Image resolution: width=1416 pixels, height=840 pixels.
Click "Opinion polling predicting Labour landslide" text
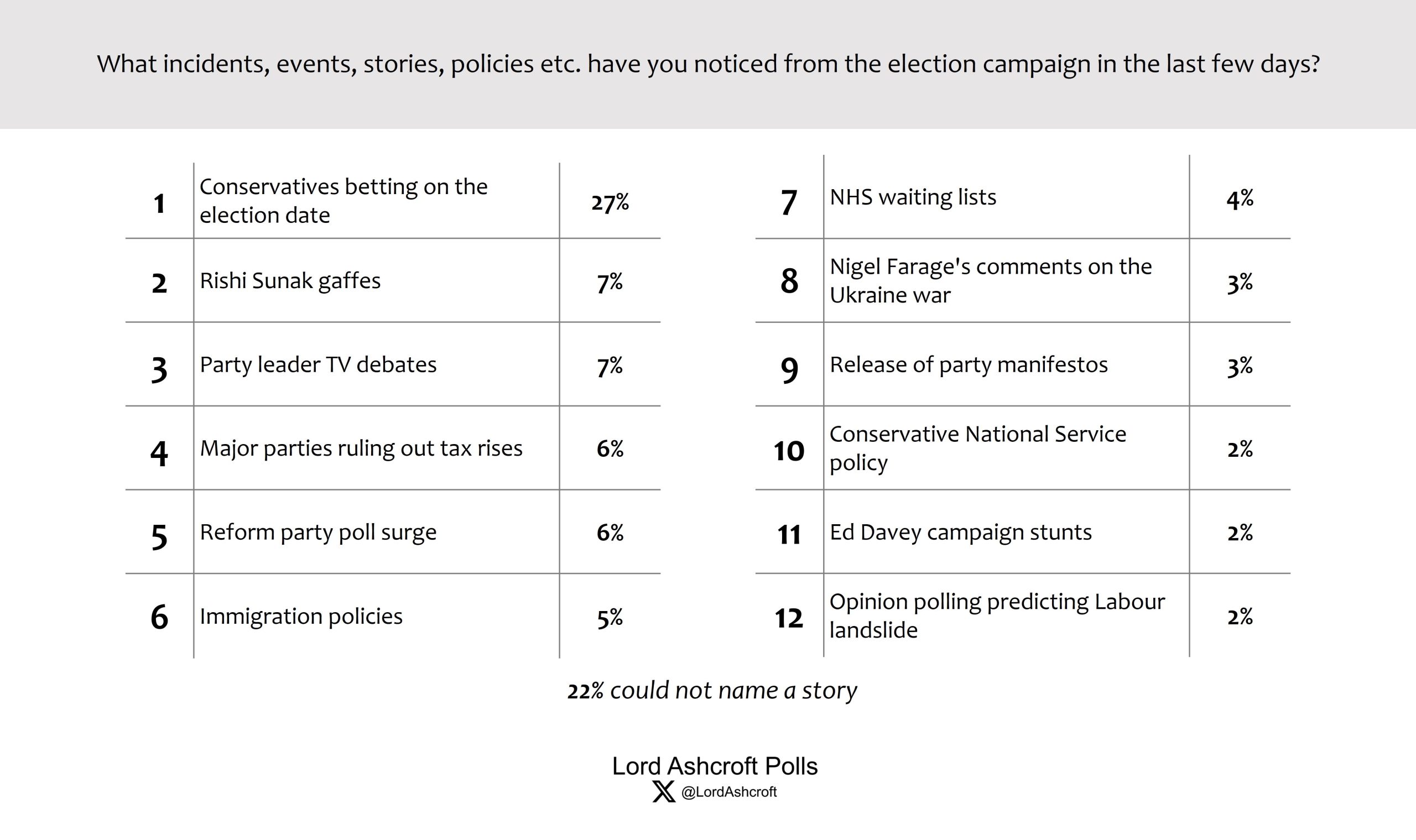point(997,616)
